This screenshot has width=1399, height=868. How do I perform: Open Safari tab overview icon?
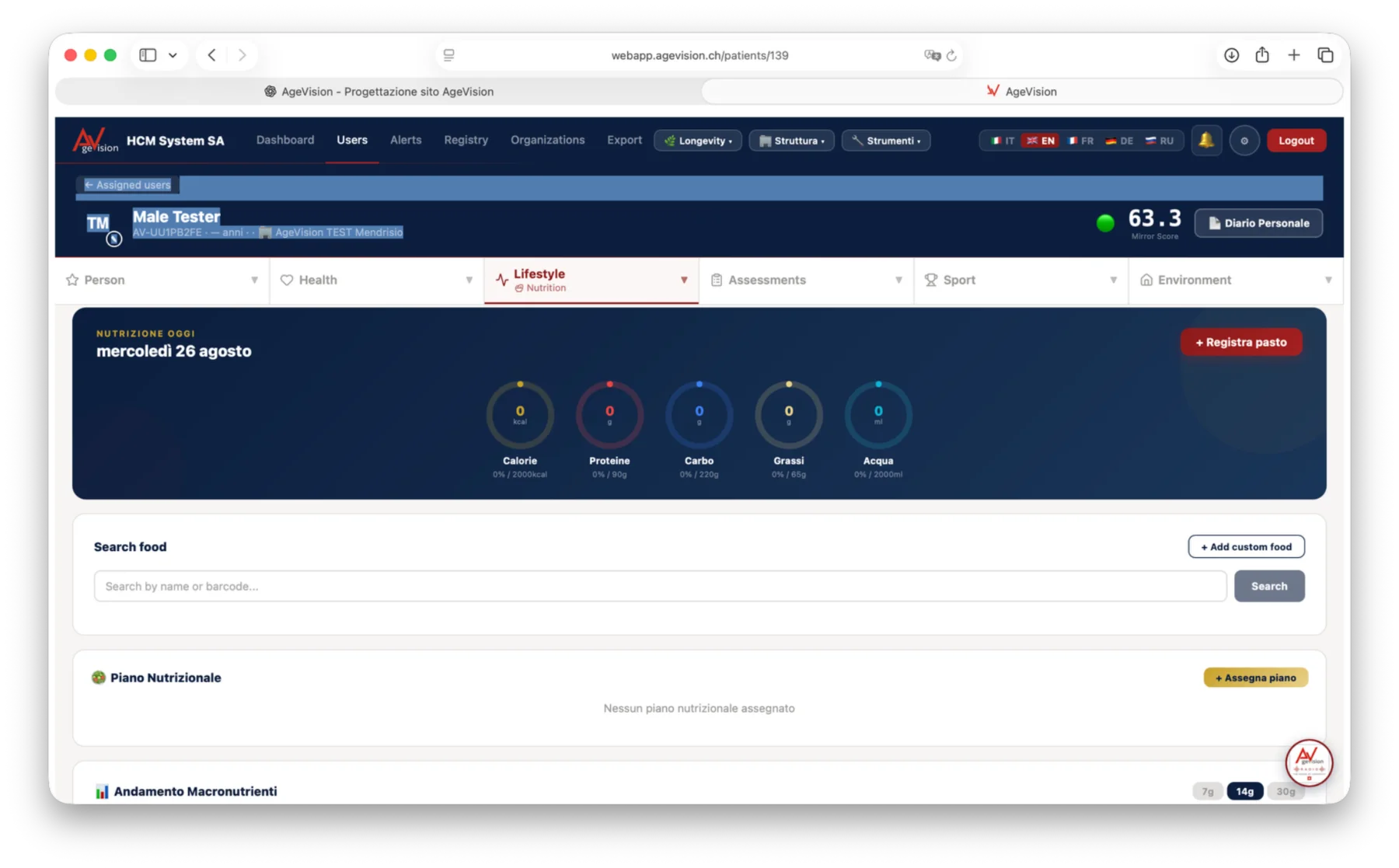pyautogui.click(x=1325, y=55)
